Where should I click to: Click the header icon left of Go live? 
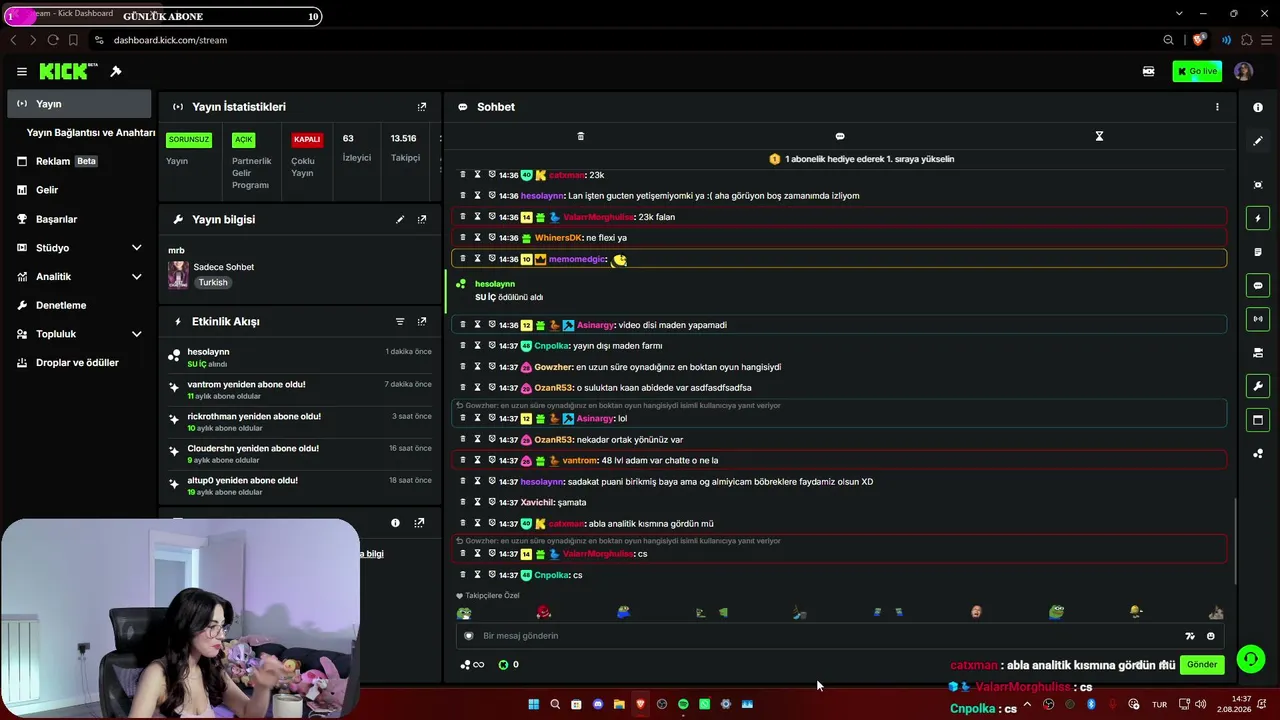[x=1149, y=72]
